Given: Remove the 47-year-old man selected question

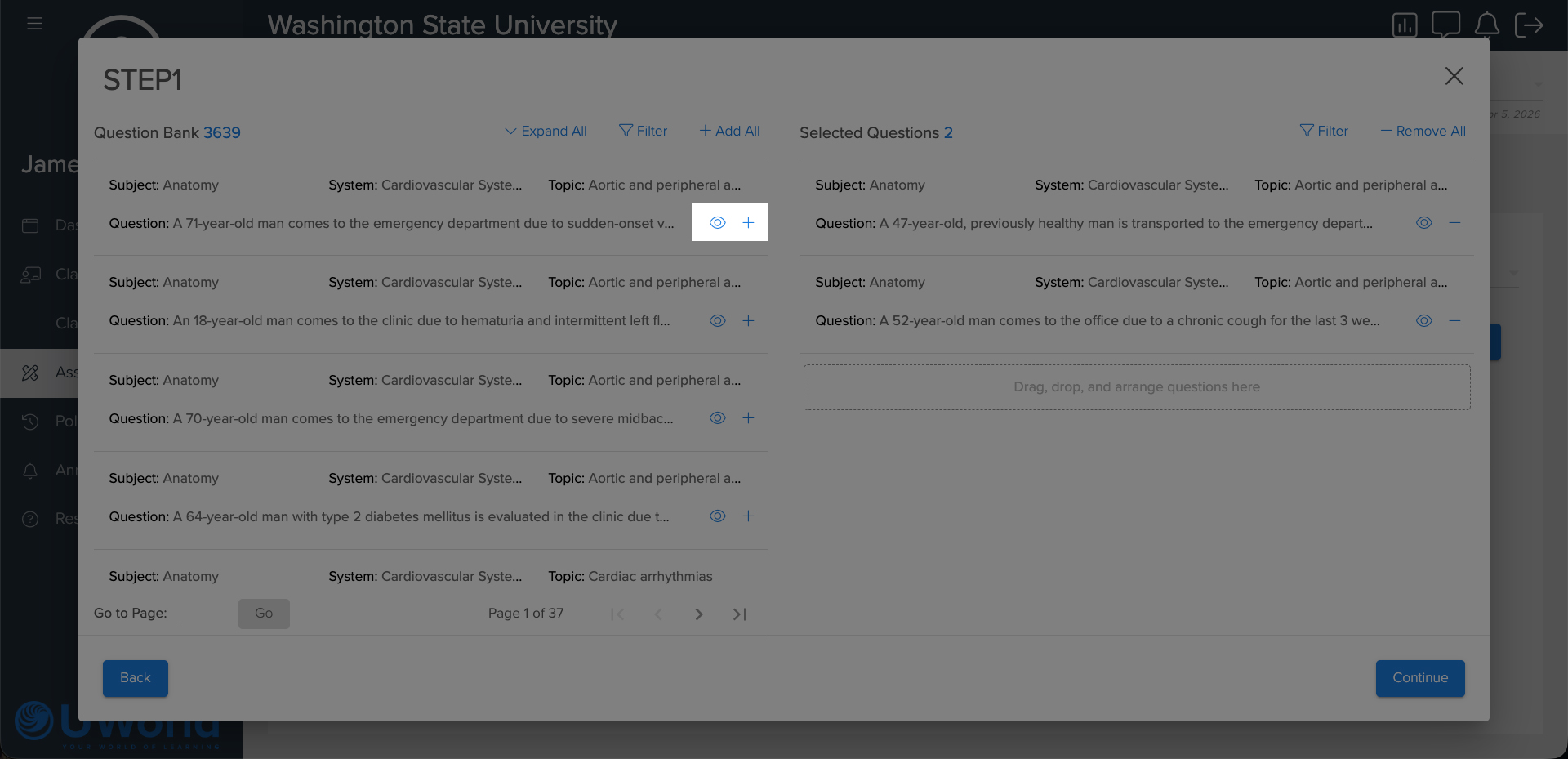Looking at the screenshot, I should (1454, 223).
